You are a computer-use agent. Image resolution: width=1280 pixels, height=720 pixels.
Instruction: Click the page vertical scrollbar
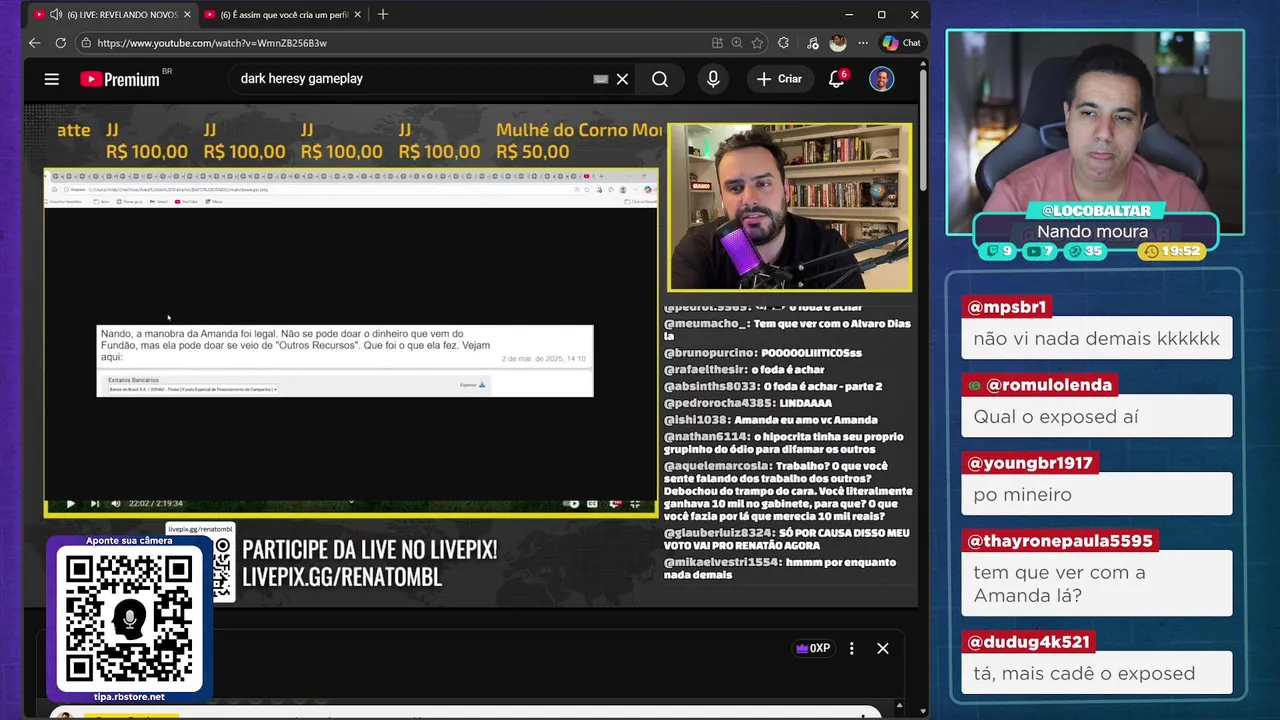(x=923, y=130)
